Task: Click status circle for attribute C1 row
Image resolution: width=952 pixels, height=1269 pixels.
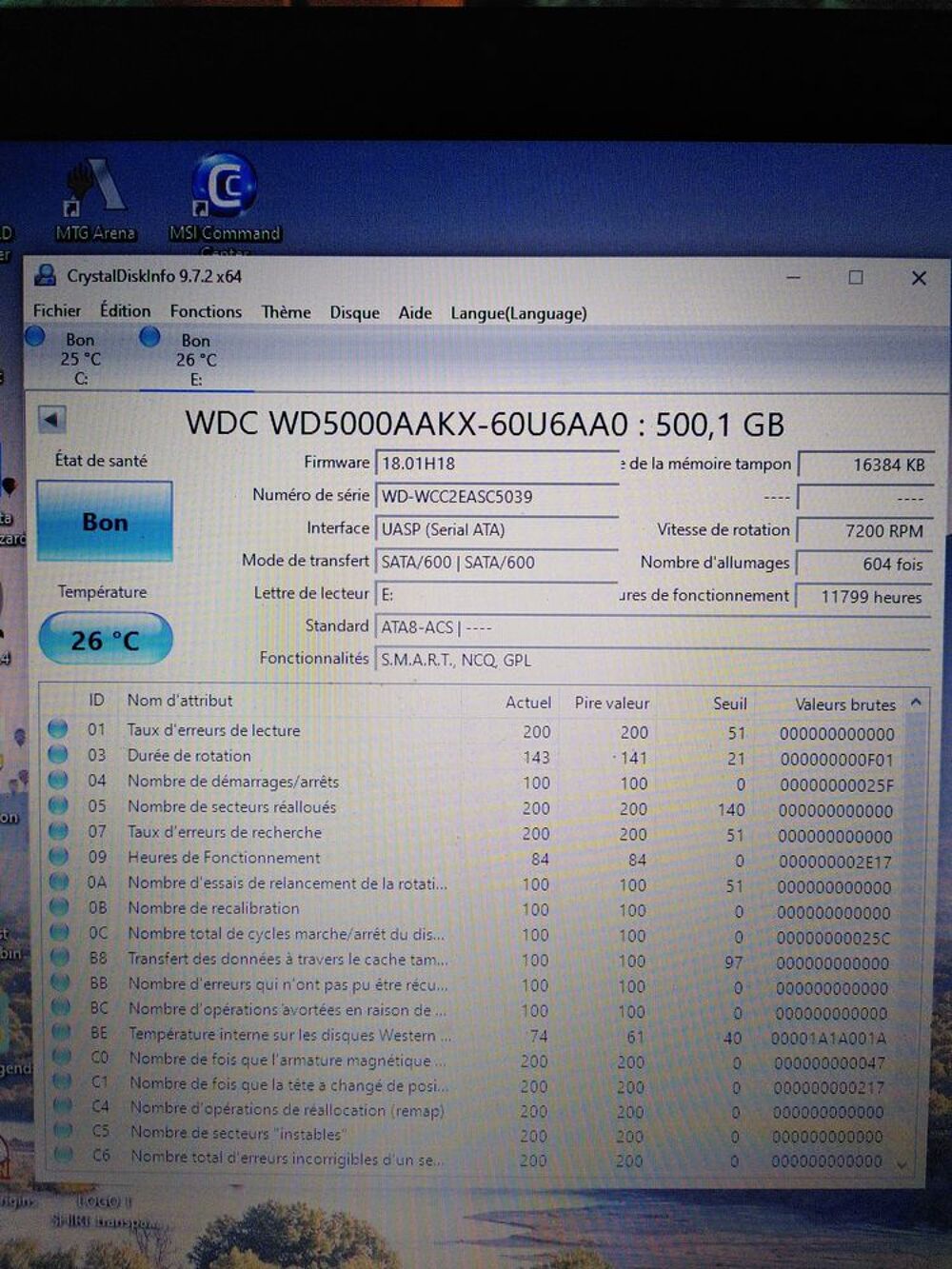Action: click(63, 1081)
